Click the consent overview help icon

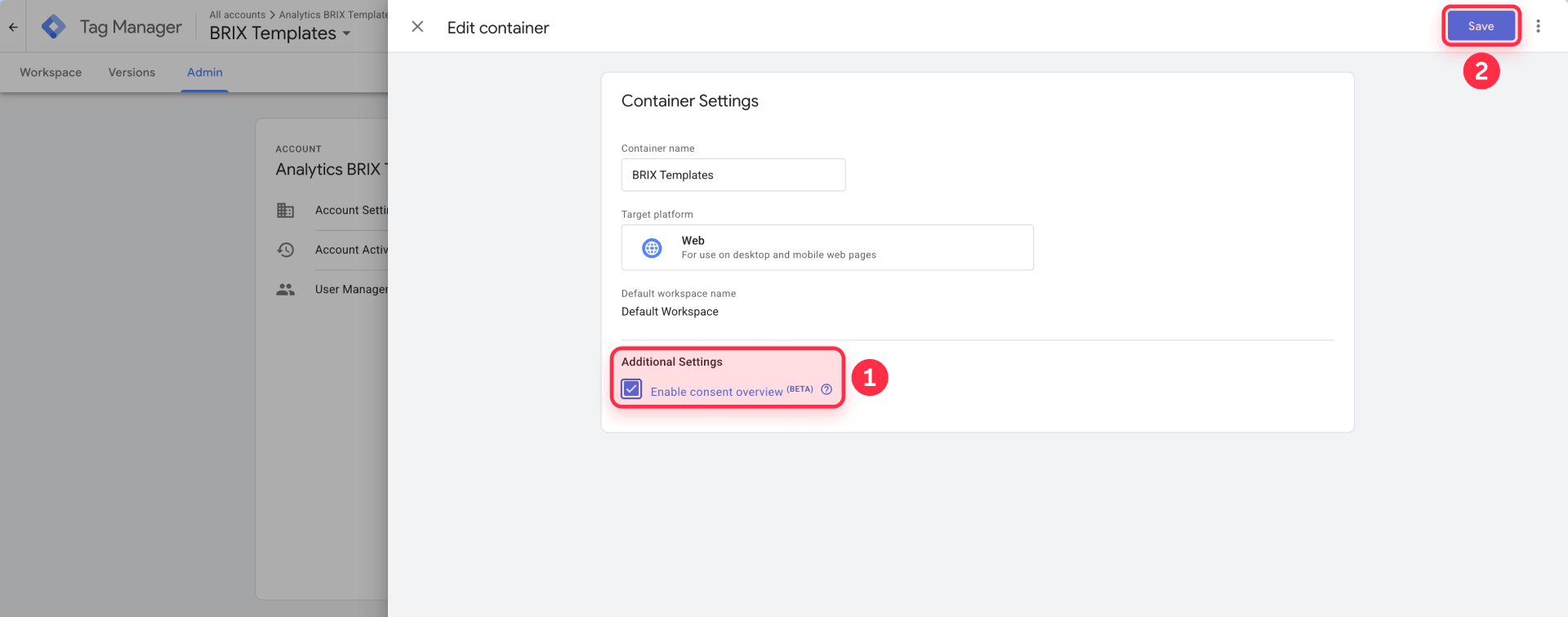[826, 389]
